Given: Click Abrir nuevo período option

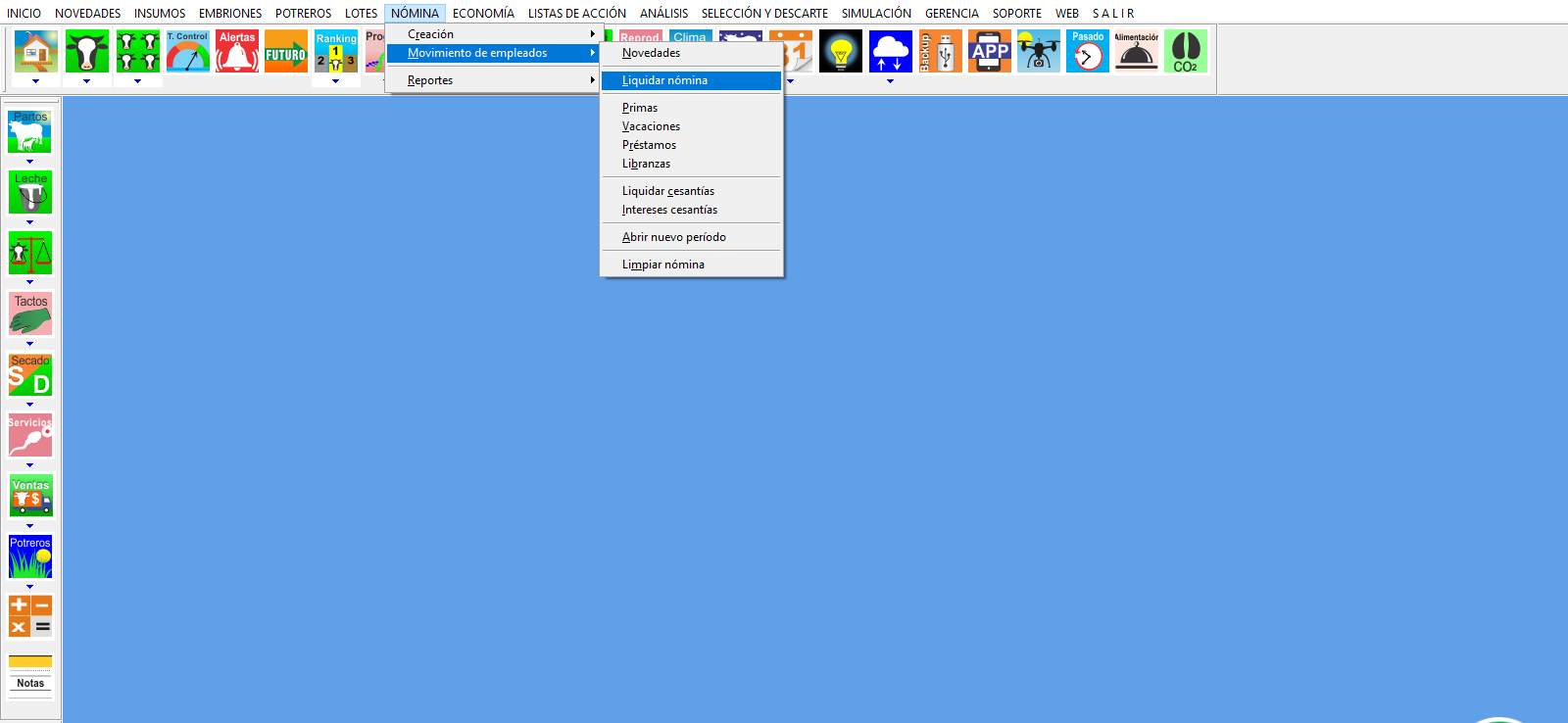Looking at the screenshot, I should click(674, 237).
